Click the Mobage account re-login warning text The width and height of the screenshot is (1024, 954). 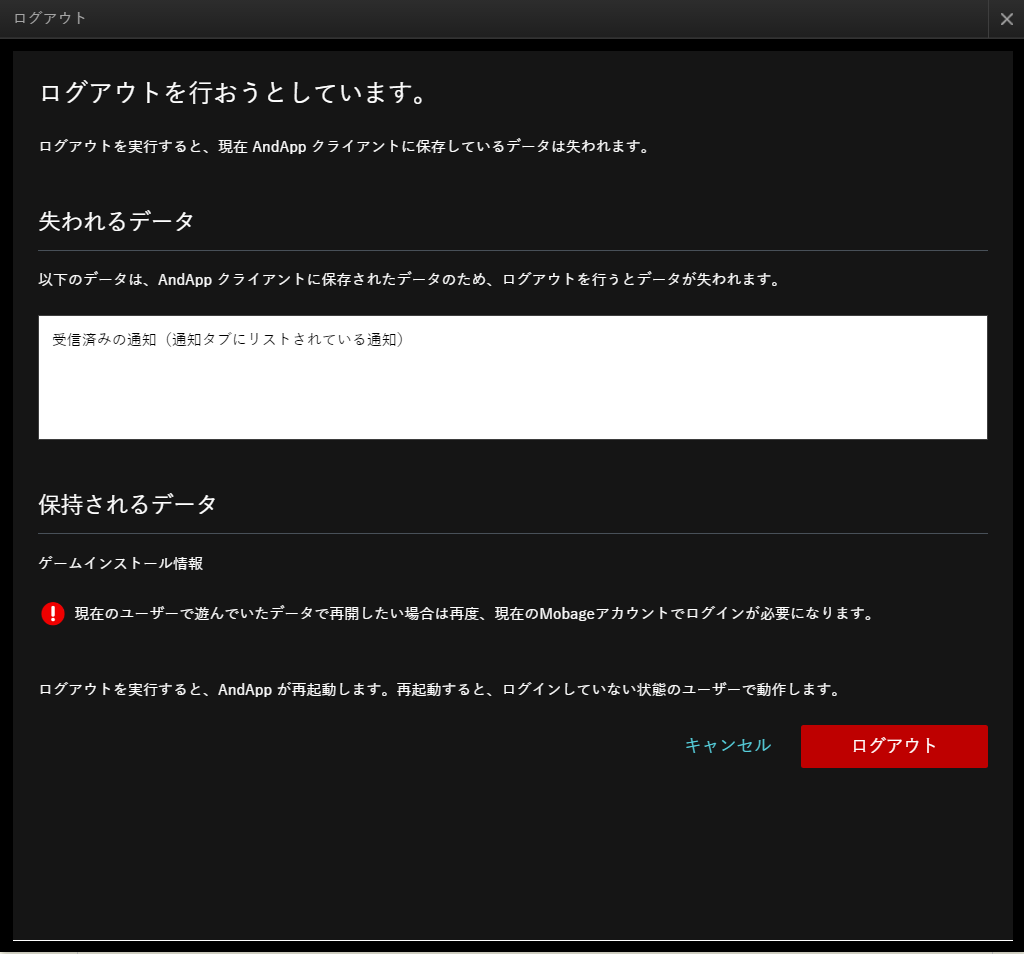pyautogui.click(x=474, y=613)
